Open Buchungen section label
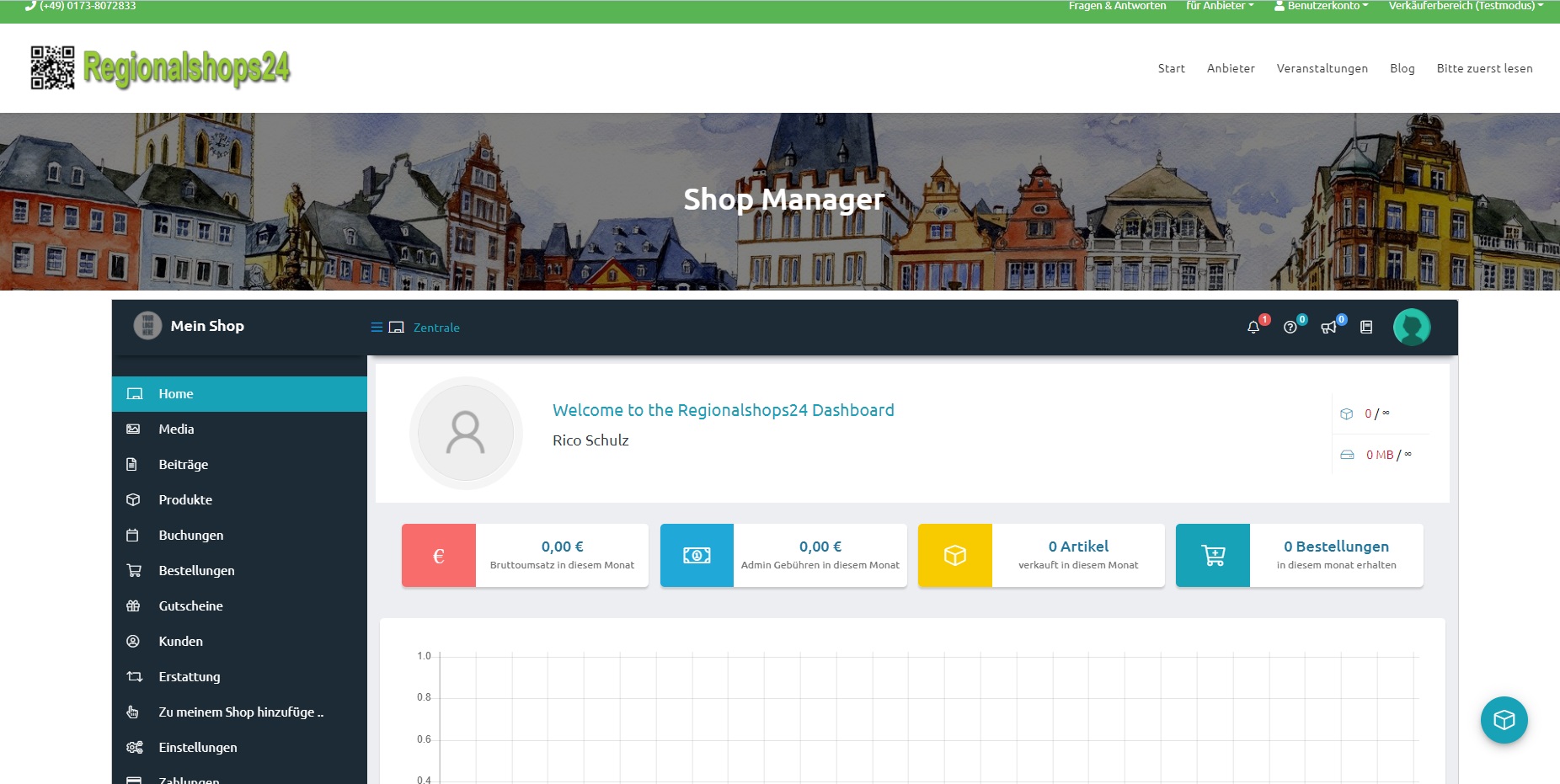The width and height of the screenshot is (1560, 784). 191,535
